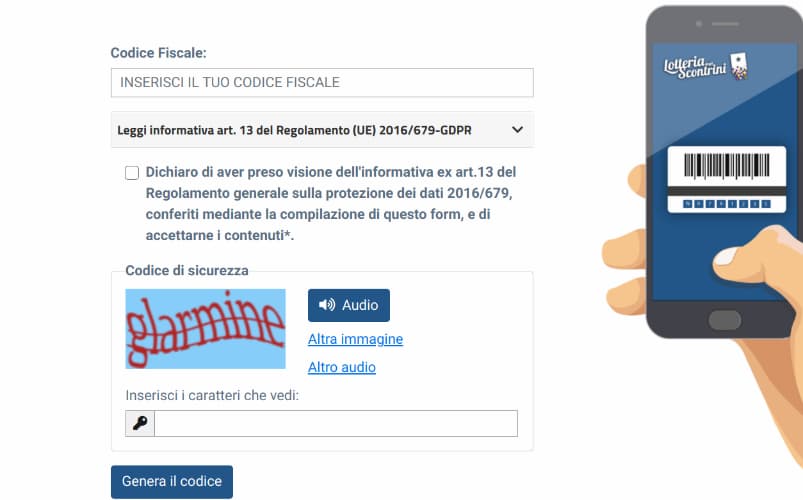Click the glarmine captcha image
This screenshot has height=500, width=803.
[205, 329]
